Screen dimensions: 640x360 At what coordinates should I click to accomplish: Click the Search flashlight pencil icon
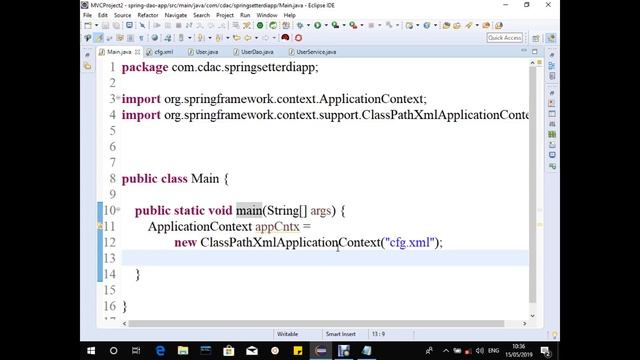tap(469, 25)
